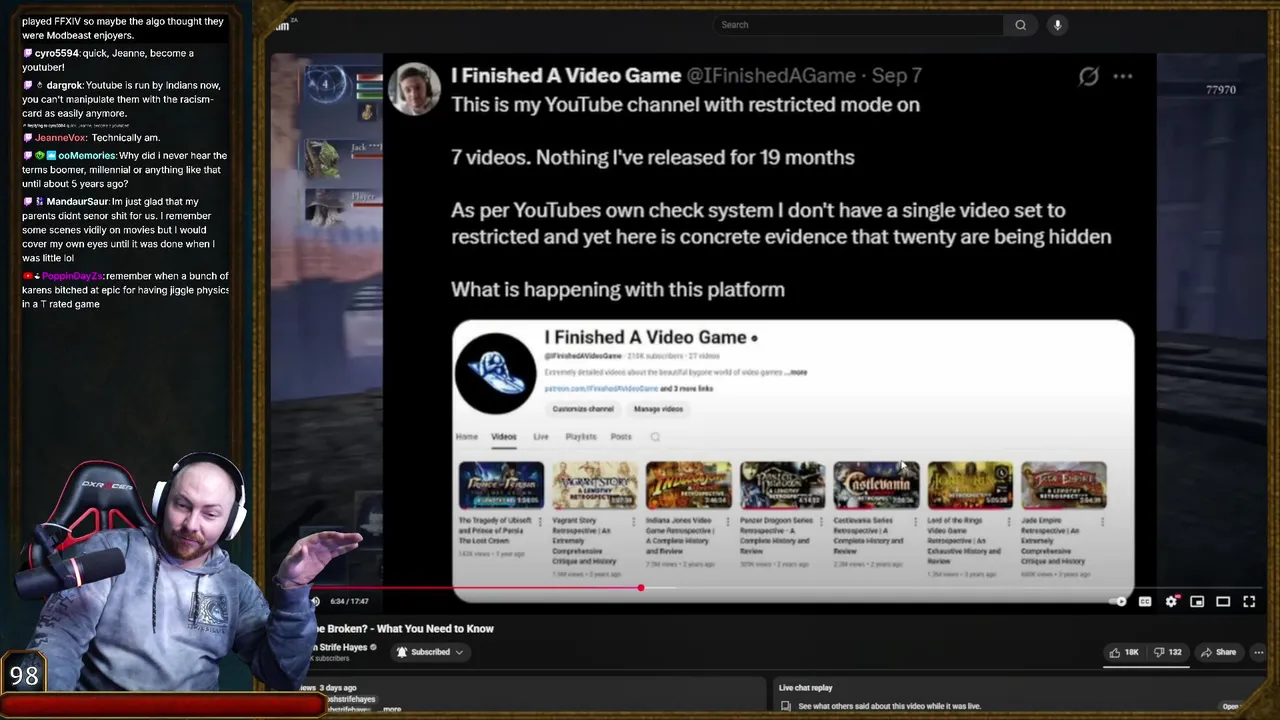This screenshot has width=1280, height=720.
Task: Open the Indiana Jones retrospective thumbnail
Action: click(x=689, y=485)
